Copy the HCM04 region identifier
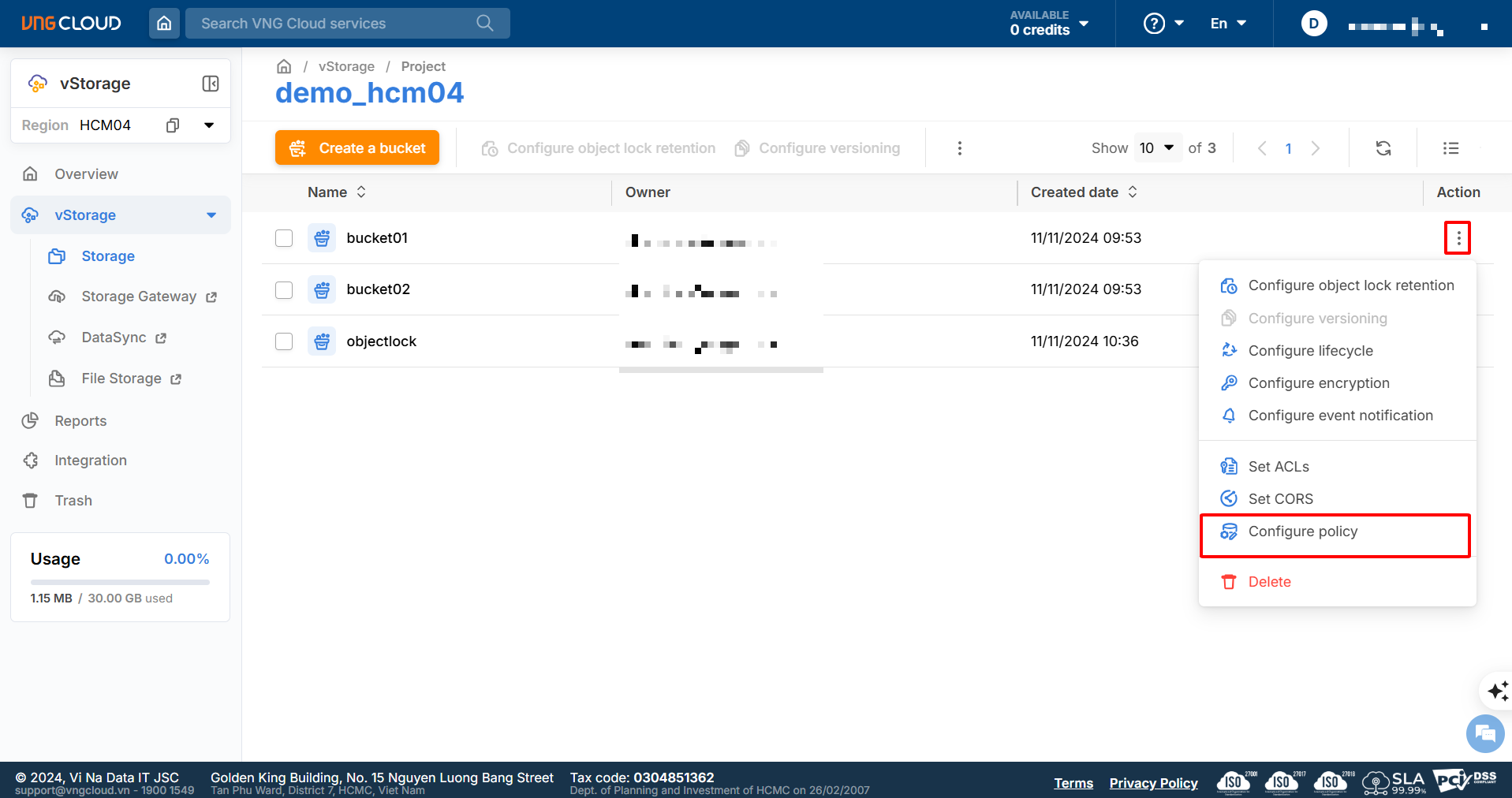This screenshot has width=1512, height=798. tap(173, 125)
